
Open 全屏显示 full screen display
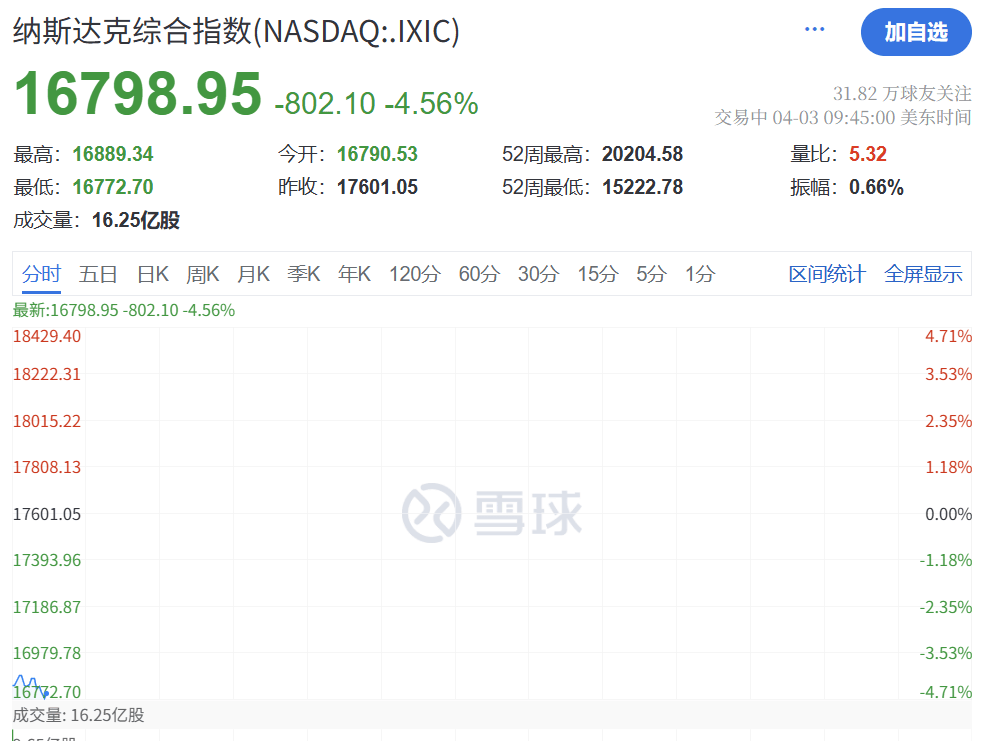923,273
